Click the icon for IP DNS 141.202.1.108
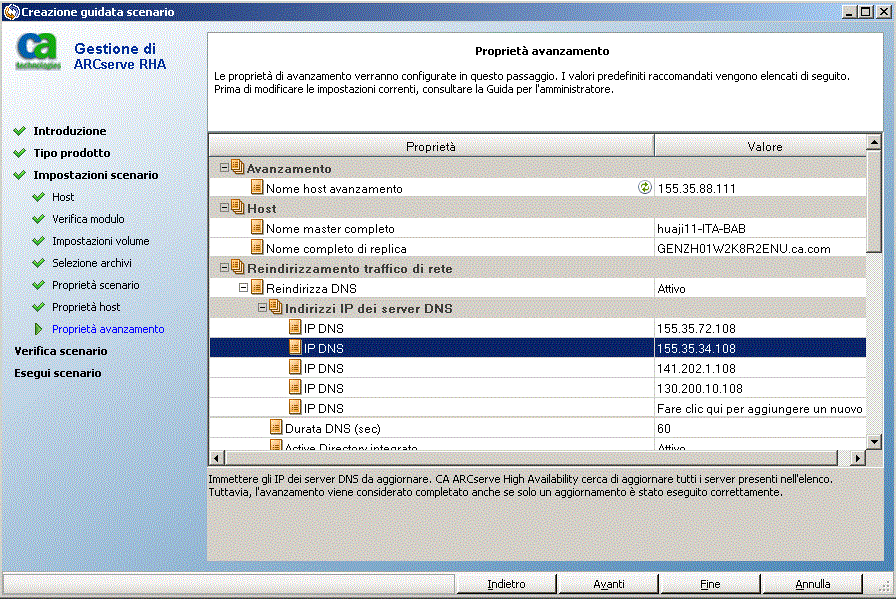The width and height of the screenshot is (896, 602). [x=295, y=367]
